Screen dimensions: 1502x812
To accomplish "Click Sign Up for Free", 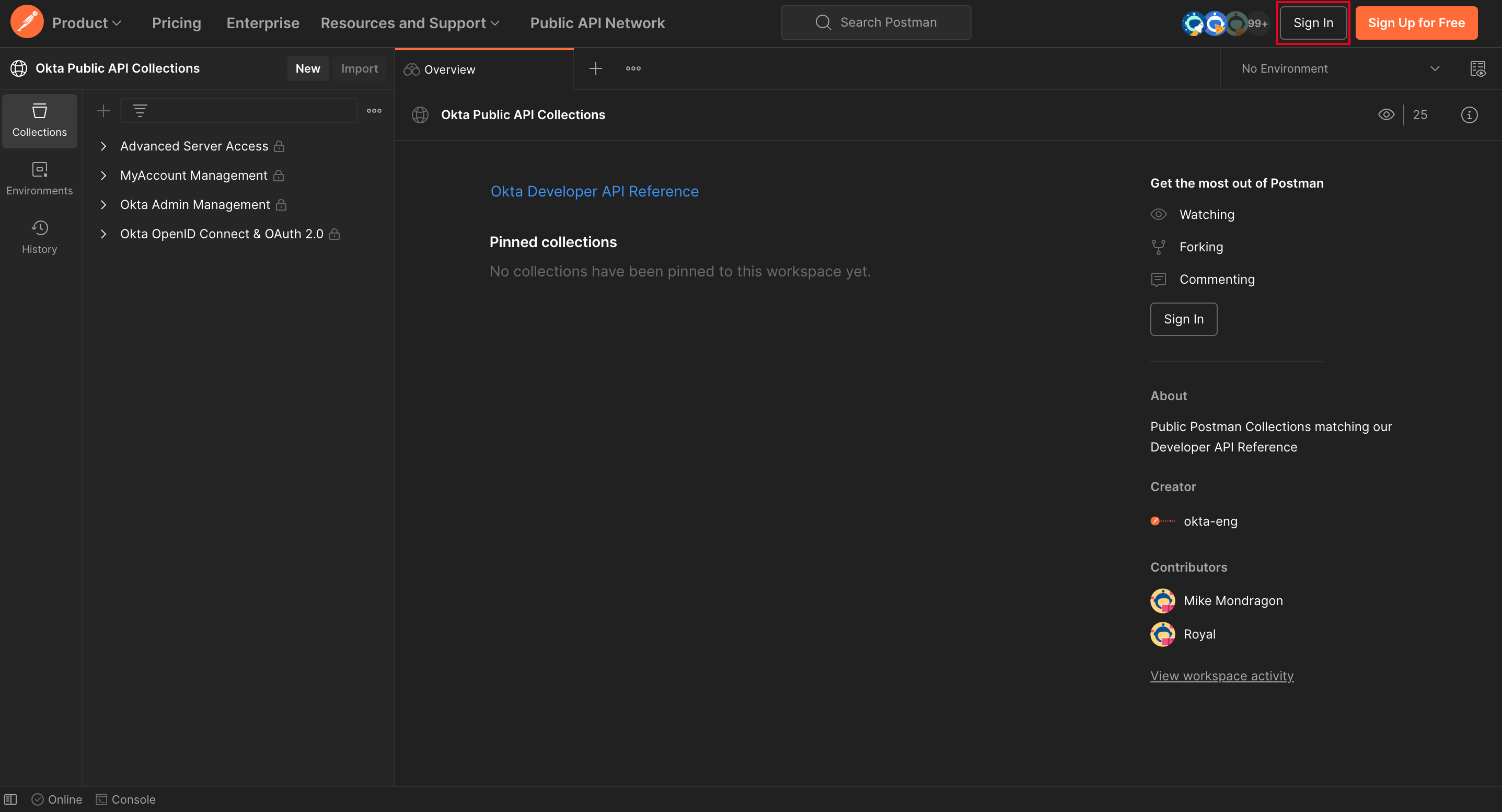I will (1416, 23).
